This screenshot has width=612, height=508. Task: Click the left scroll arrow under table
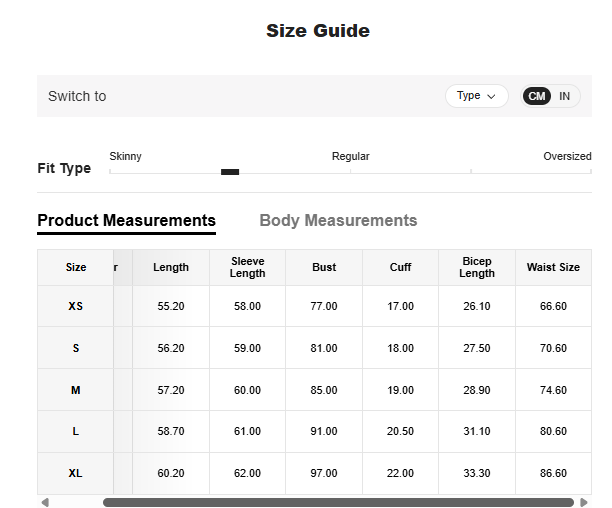click(45, 502)
